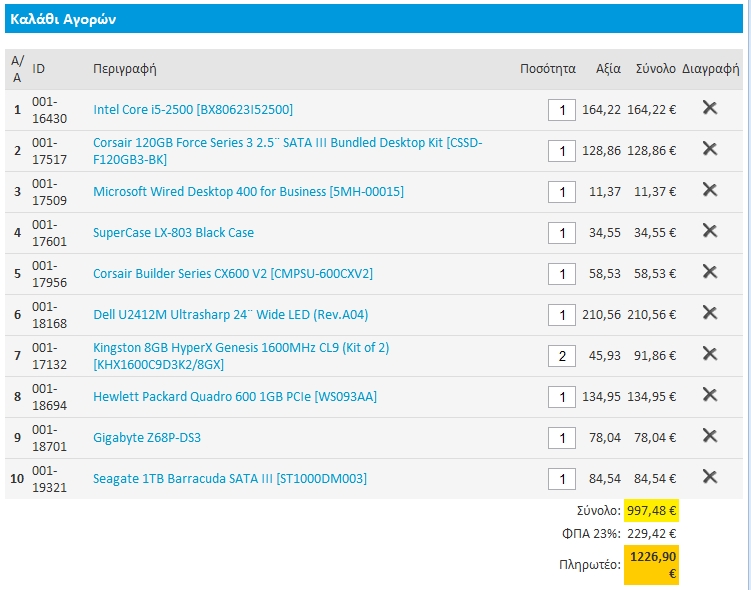Image resolution: width=751 pixels, height=590 pixels.
Task: Delete Intel Core i5-2500 from cart
Action: click(710, 108)
